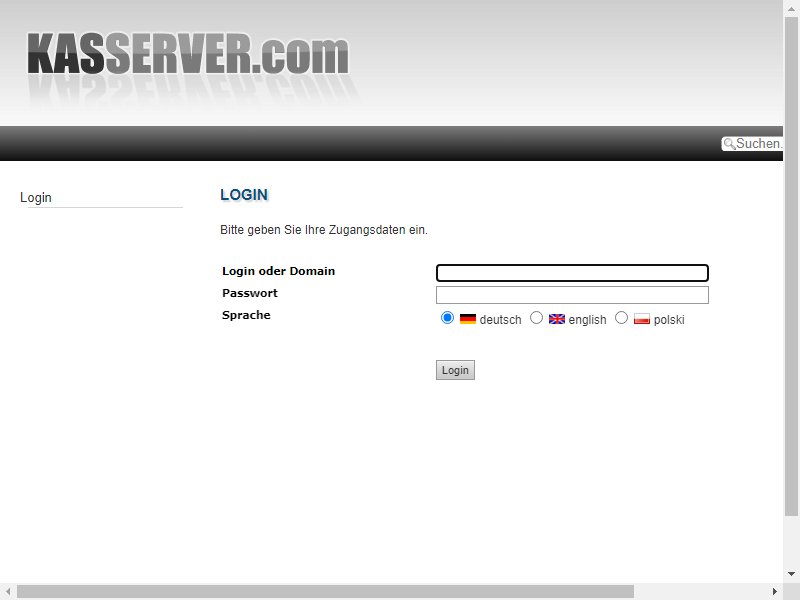Click the British flag icon
This screenshot has width=800, height=600.
557,319
